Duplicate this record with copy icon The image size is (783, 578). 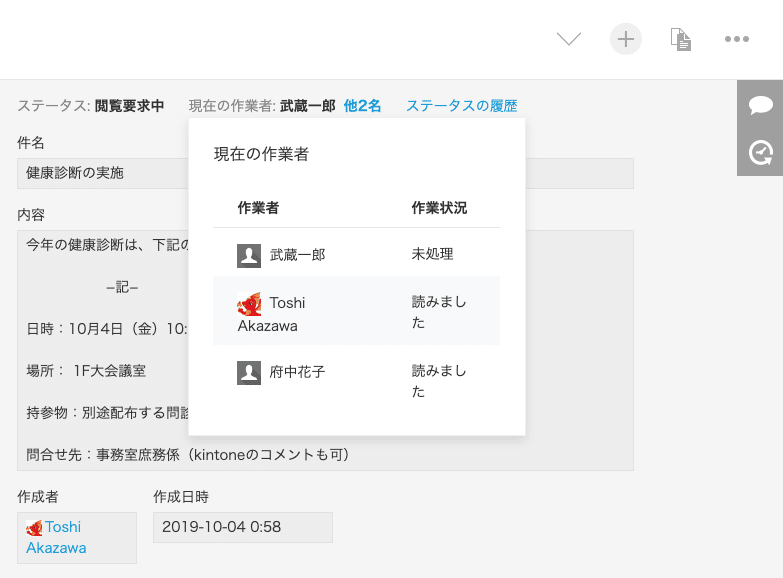681,39
